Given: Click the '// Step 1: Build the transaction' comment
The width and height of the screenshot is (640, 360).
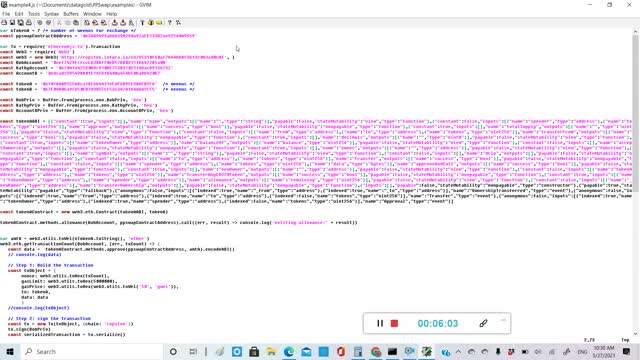Looking at the screenshot, I should [x=50, y=265].
